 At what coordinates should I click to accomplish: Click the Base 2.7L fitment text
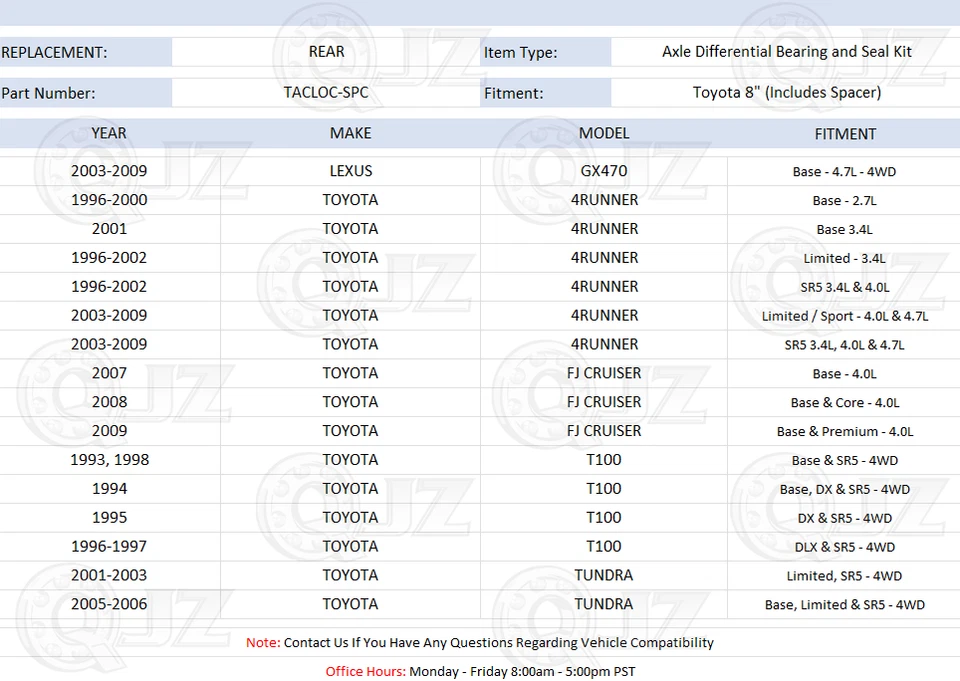pos(845,200)
